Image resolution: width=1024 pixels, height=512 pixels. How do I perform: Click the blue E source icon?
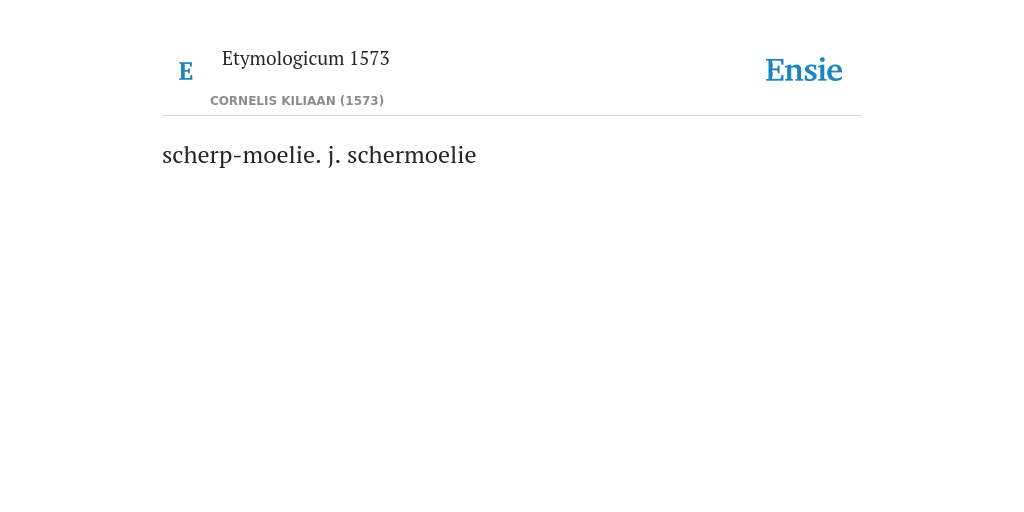185,71
